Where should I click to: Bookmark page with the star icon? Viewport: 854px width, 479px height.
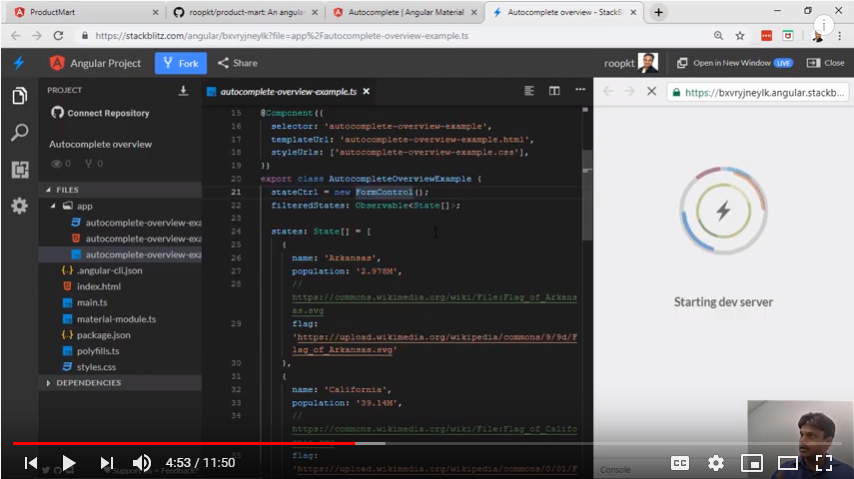(740, 35)
